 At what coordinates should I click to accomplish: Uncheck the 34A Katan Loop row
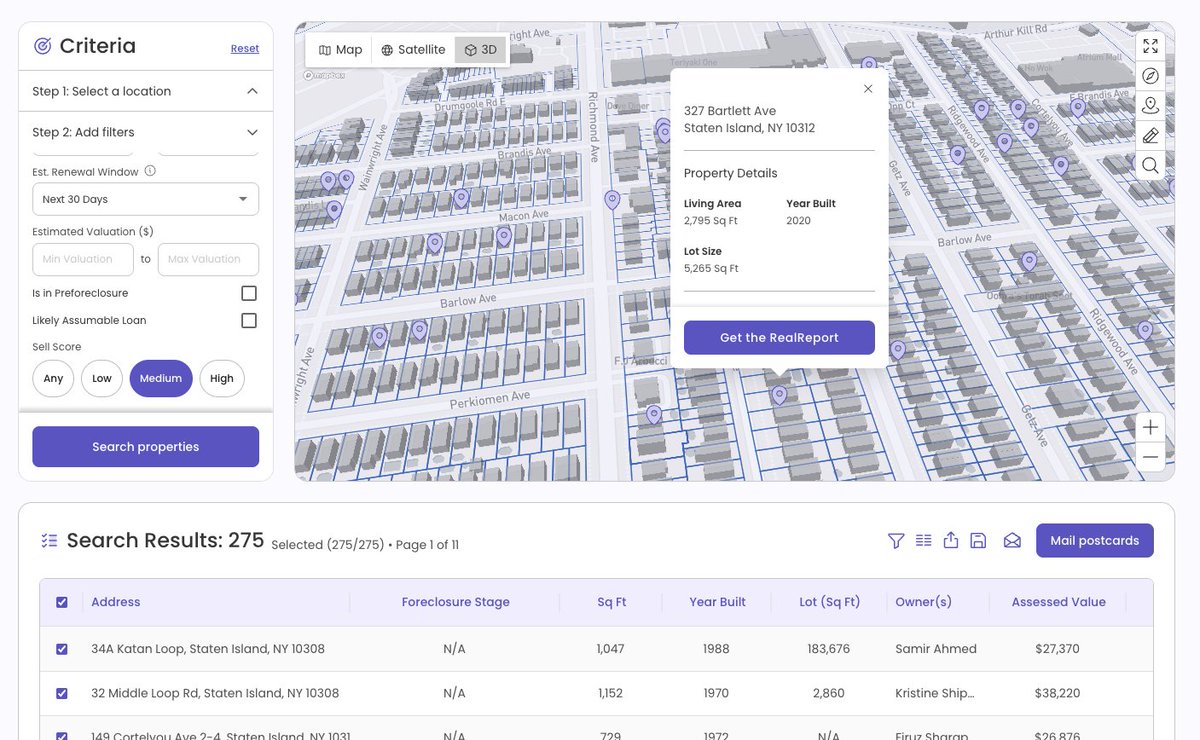click(62, 649)
